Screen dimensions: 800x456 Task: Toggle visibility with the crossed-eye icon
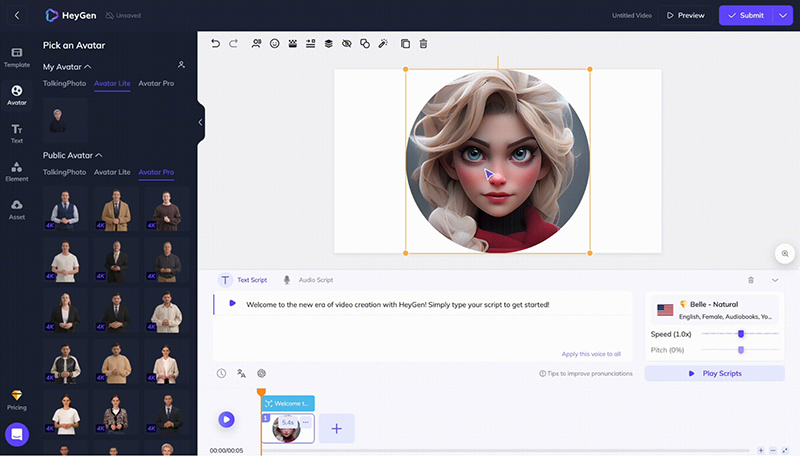tap(346, 44)
